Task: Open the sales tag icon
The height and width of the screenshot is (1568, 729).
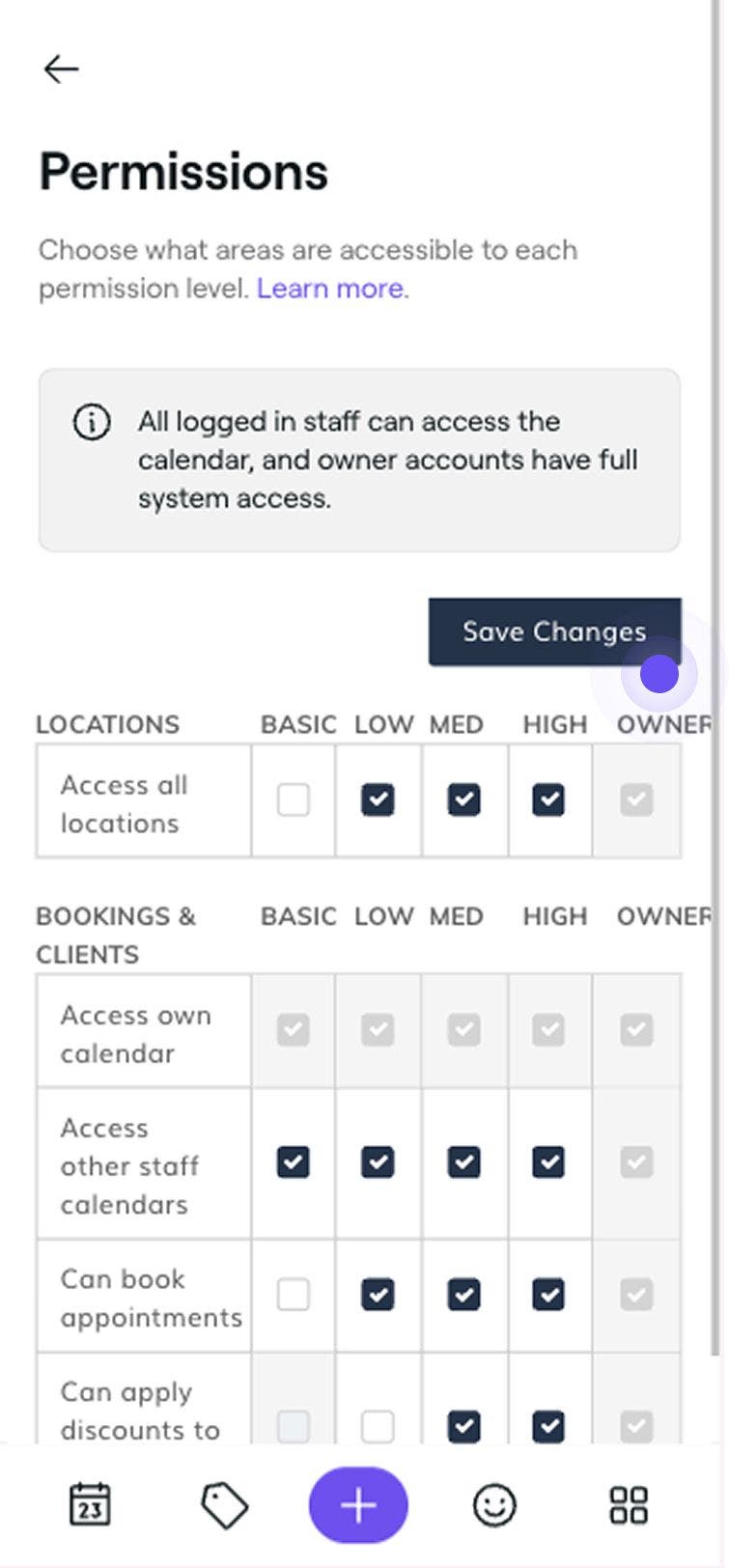Action: click(x=224, y=1505)
